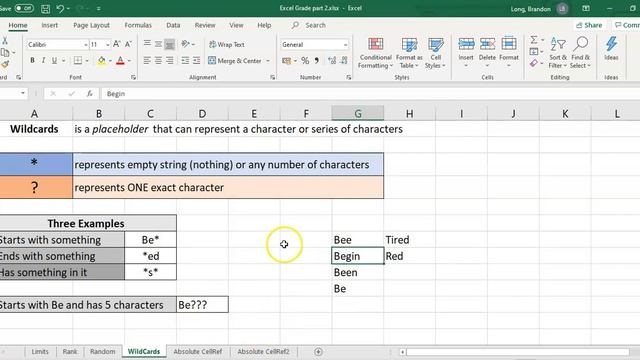The width and height of the screenshot is (640, 360).
Task: Open Merge & Center dropdown arrow
Action: pyautogui.click(x=268, y=61)
